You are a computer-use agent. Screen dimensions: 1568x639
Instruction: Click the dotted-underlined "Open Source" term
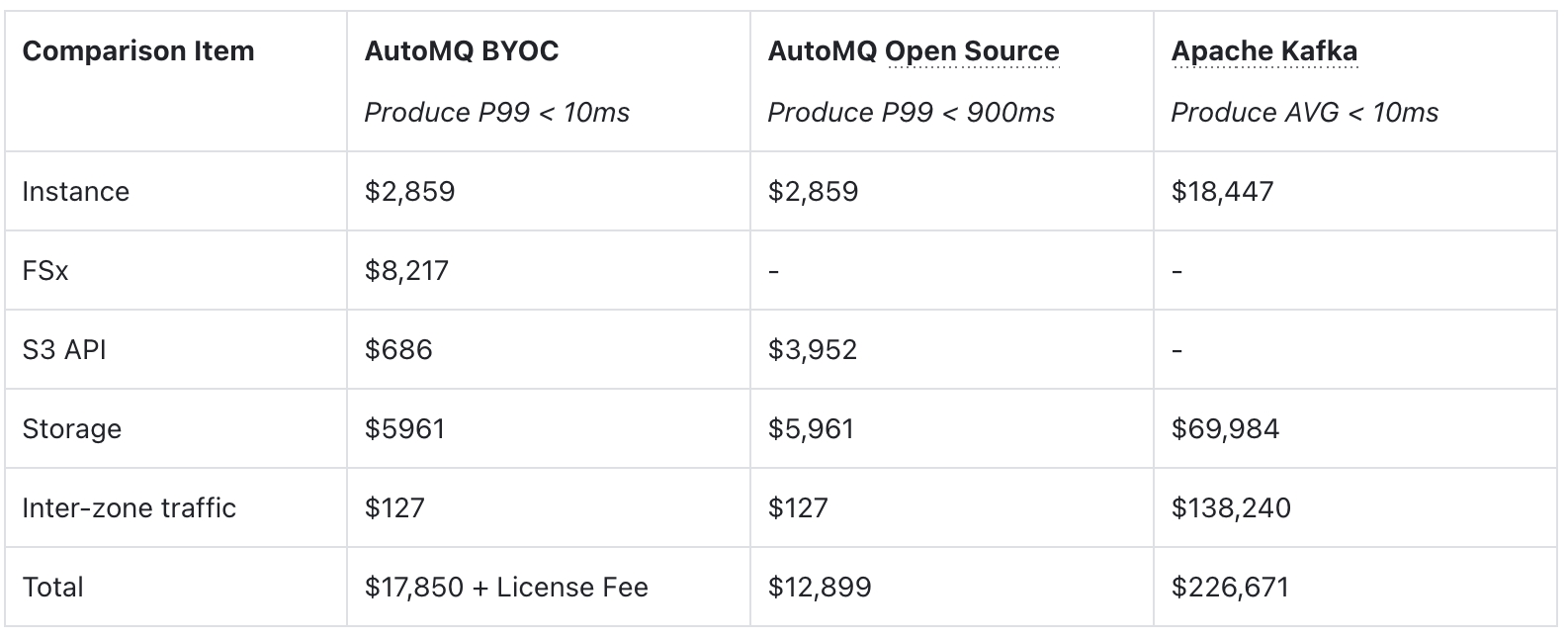(x=972, y=51)
